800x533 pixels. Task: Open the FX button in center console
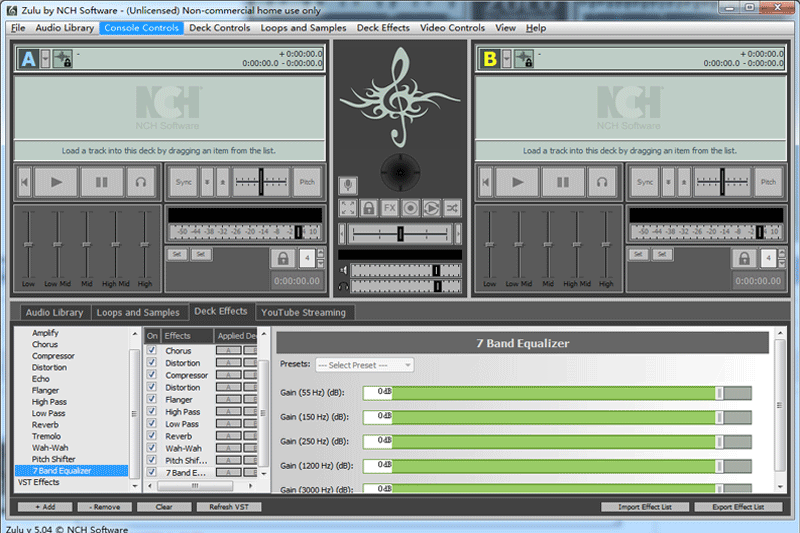coord(389,208)
